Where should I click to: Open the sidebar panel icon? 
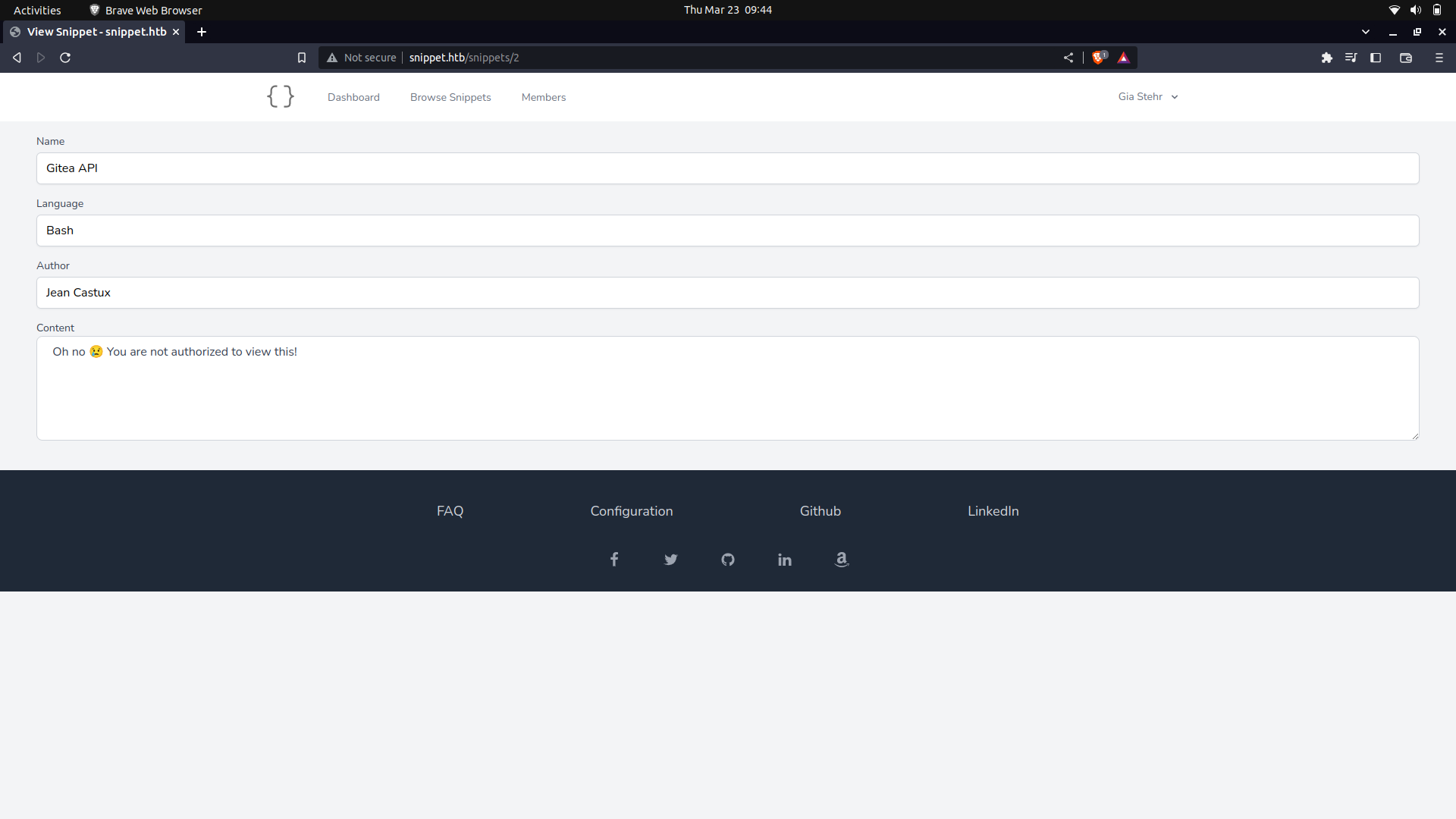[x=1376, y=57]
